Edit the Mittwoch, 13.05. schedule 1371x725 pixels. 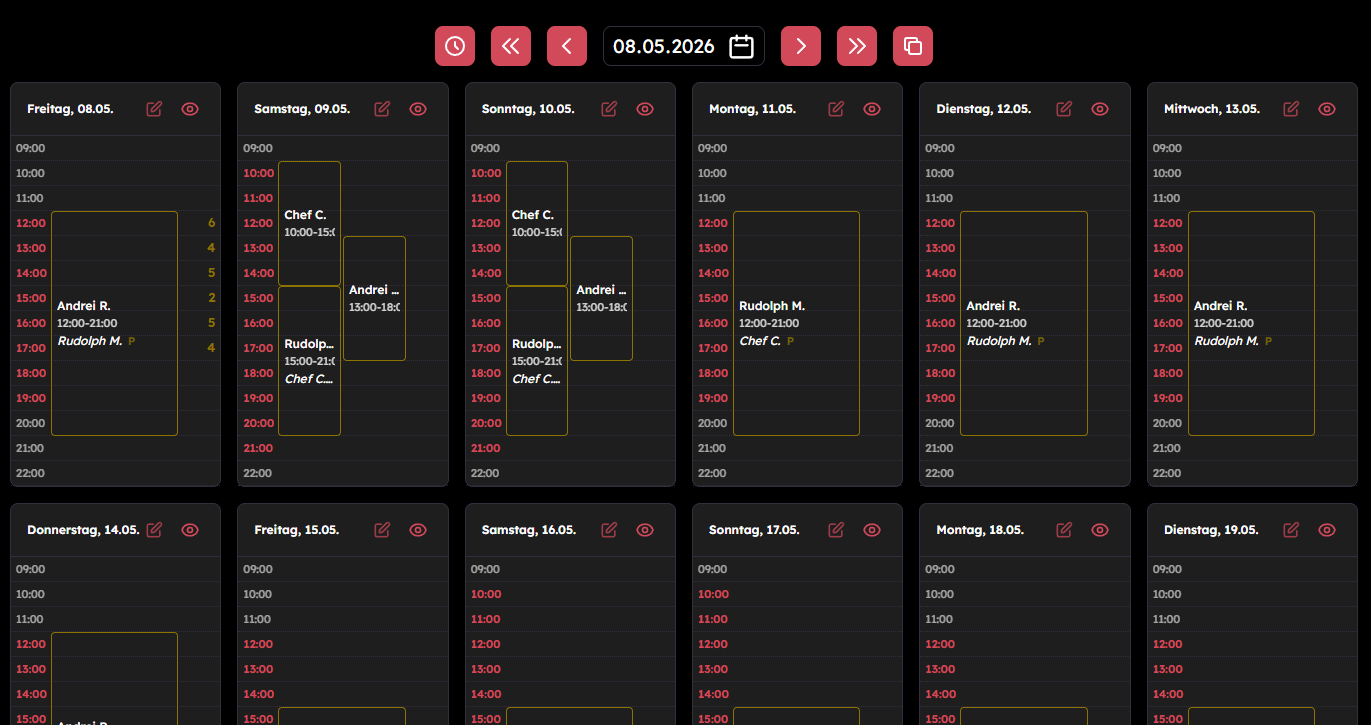pyautogui.click(x=1291, y=109)
